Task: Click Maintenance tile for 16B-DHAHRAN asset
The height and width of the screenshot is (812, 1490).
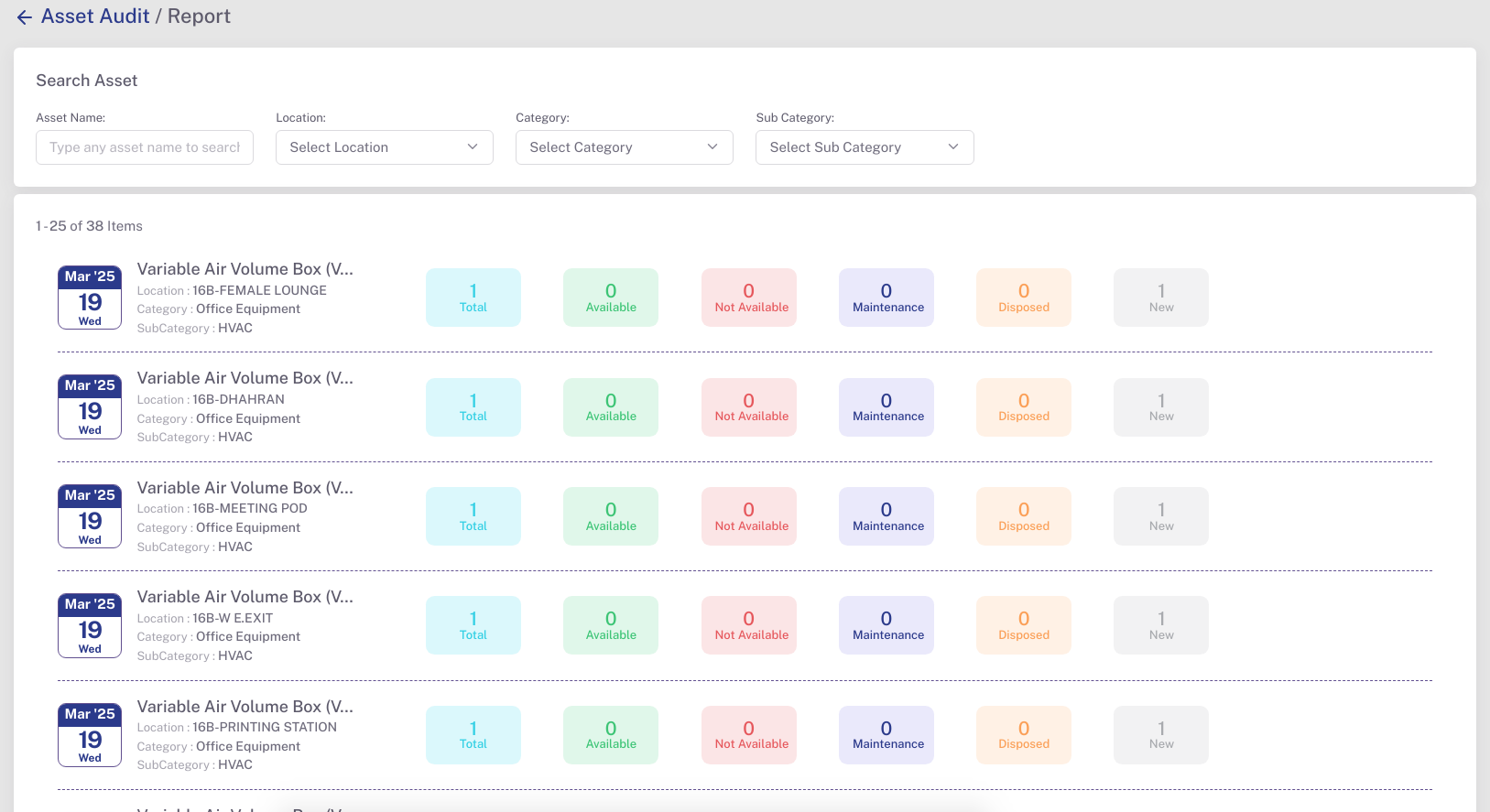Action: coord(886,407)
